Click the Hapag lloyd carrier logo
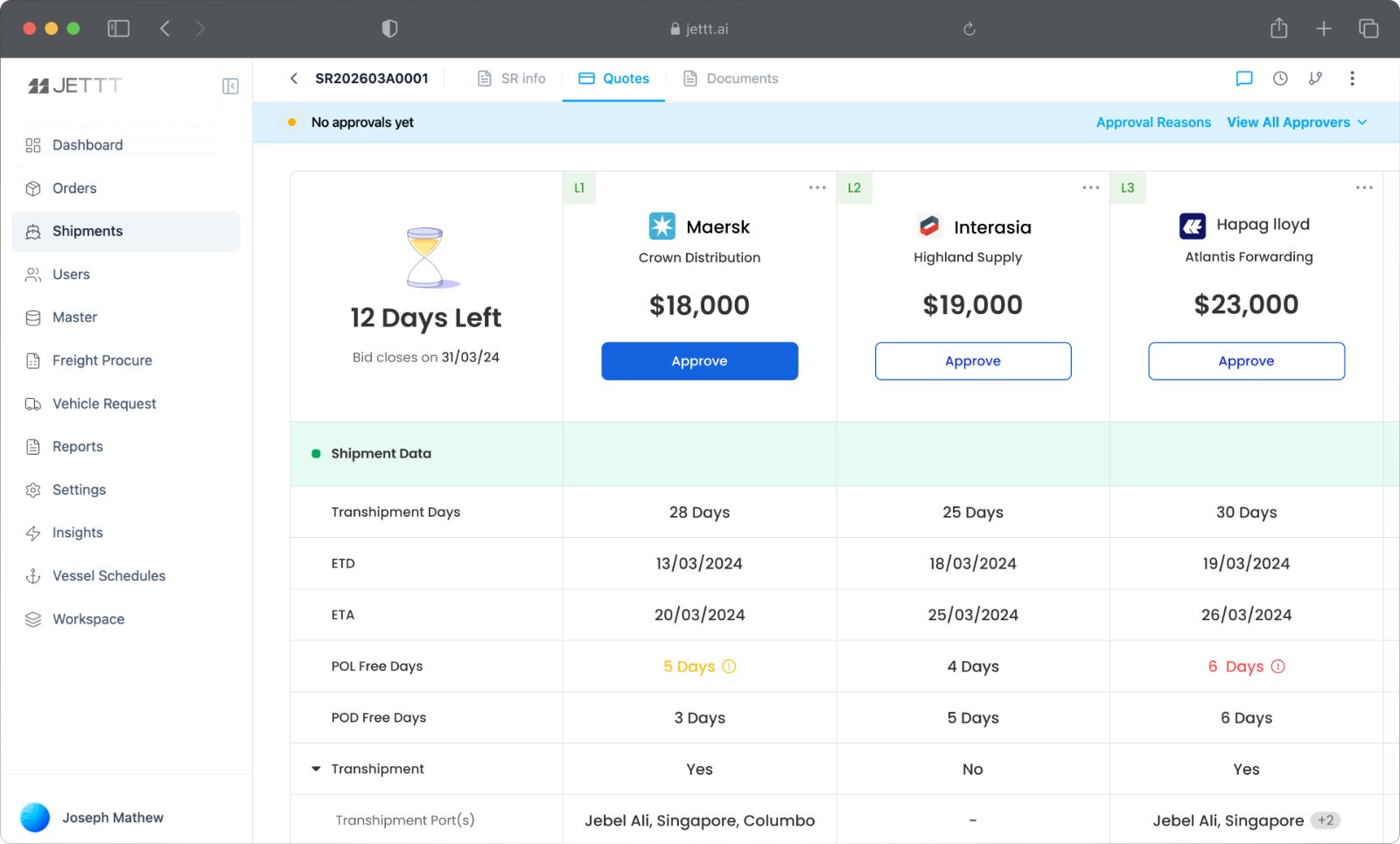Viewport: 1400px width, 844px height. [1193, 227]
